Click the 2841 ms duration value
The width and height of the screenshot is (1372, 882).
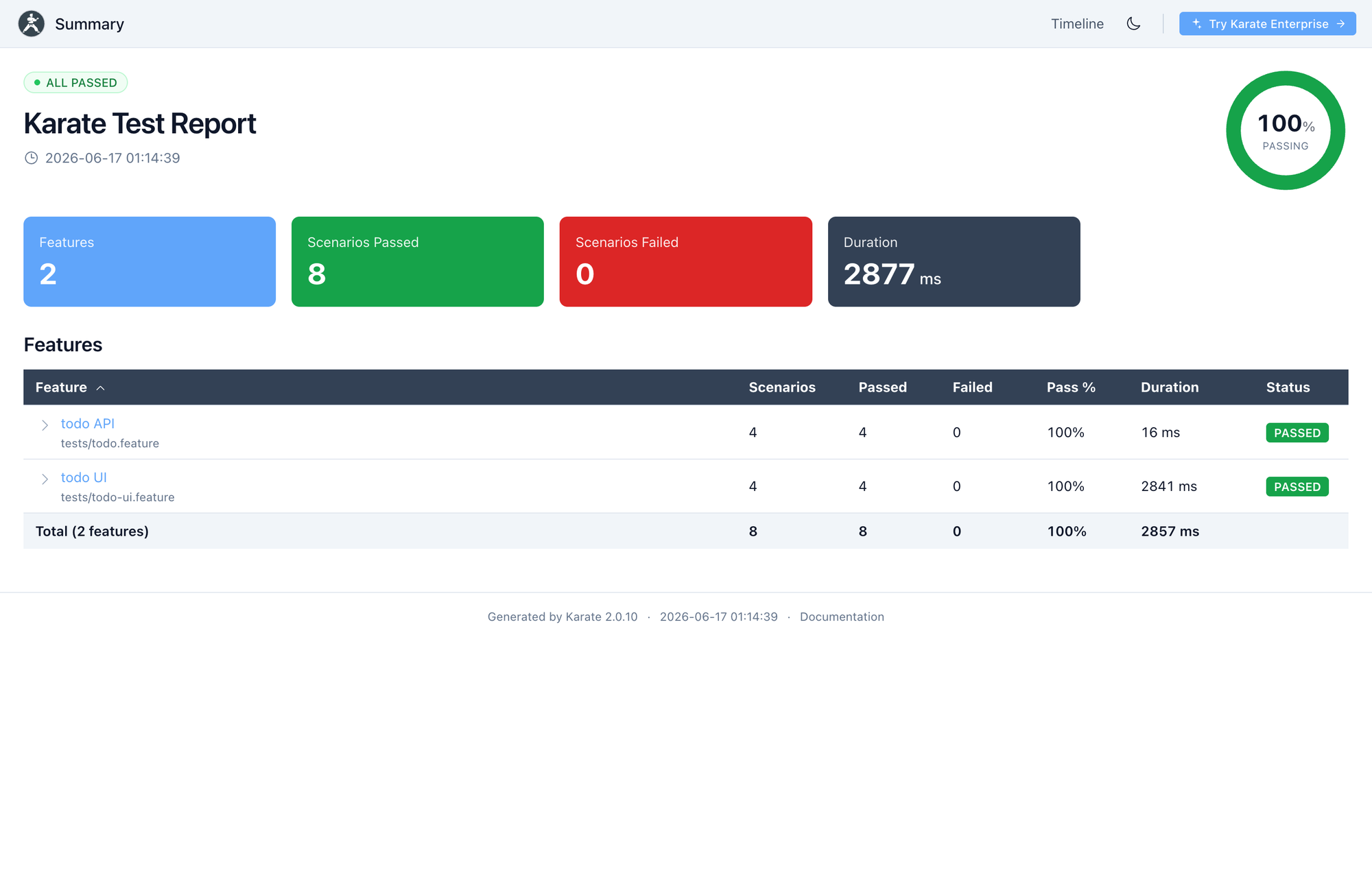[x=1169, y=487]
